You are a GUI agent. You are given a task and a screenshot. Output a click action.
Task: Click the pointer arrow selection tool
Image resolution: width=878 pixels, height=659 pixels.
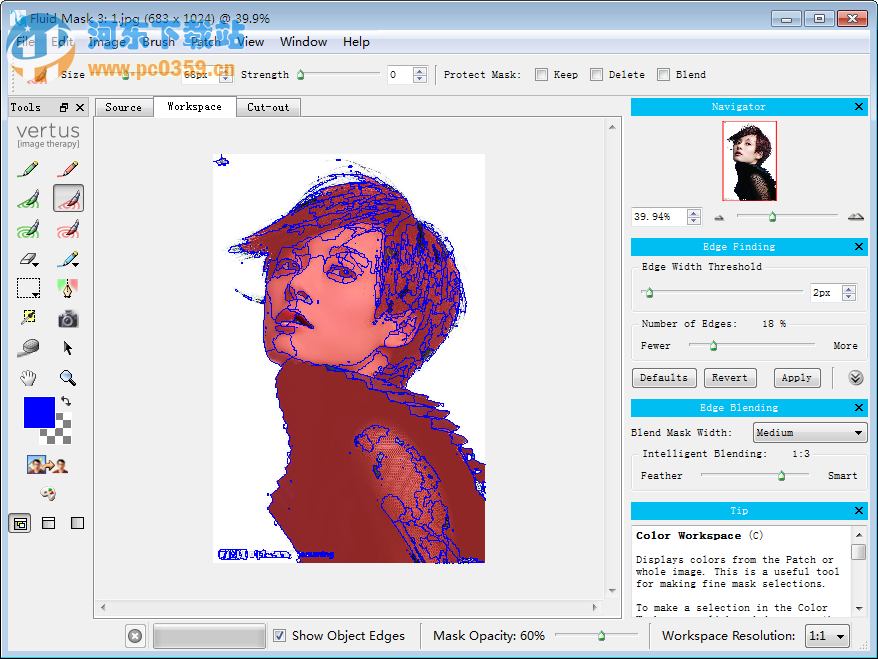pyautogui.click(x=68, y=348)
